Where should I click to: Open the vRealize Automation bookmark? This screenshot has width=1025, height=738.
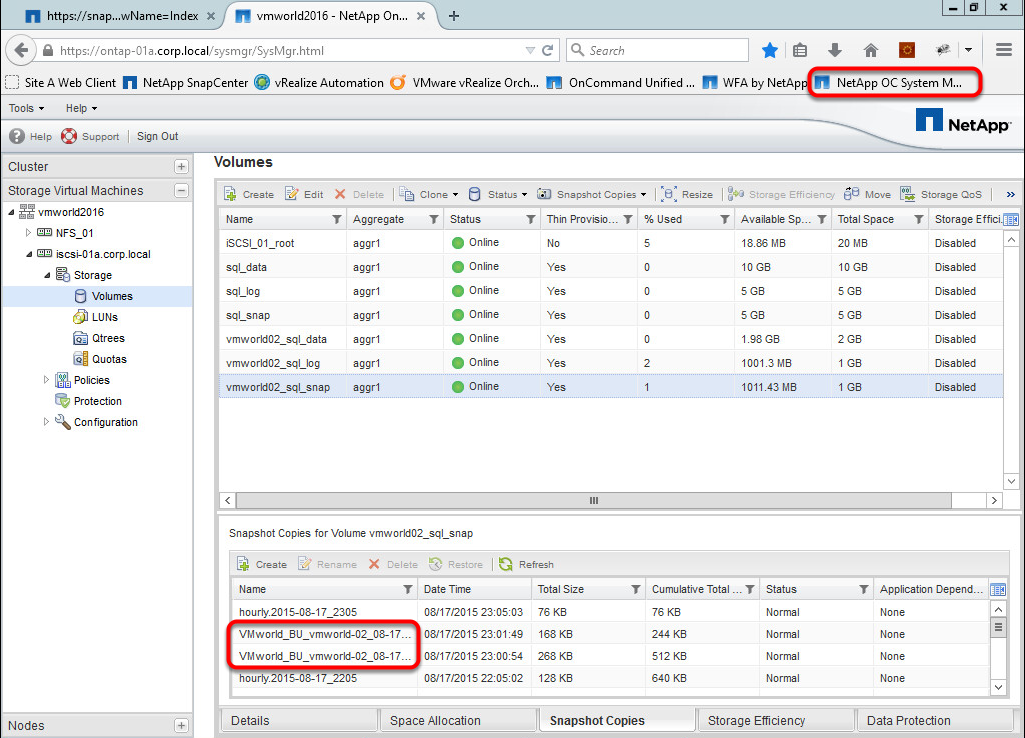(319, 83)
